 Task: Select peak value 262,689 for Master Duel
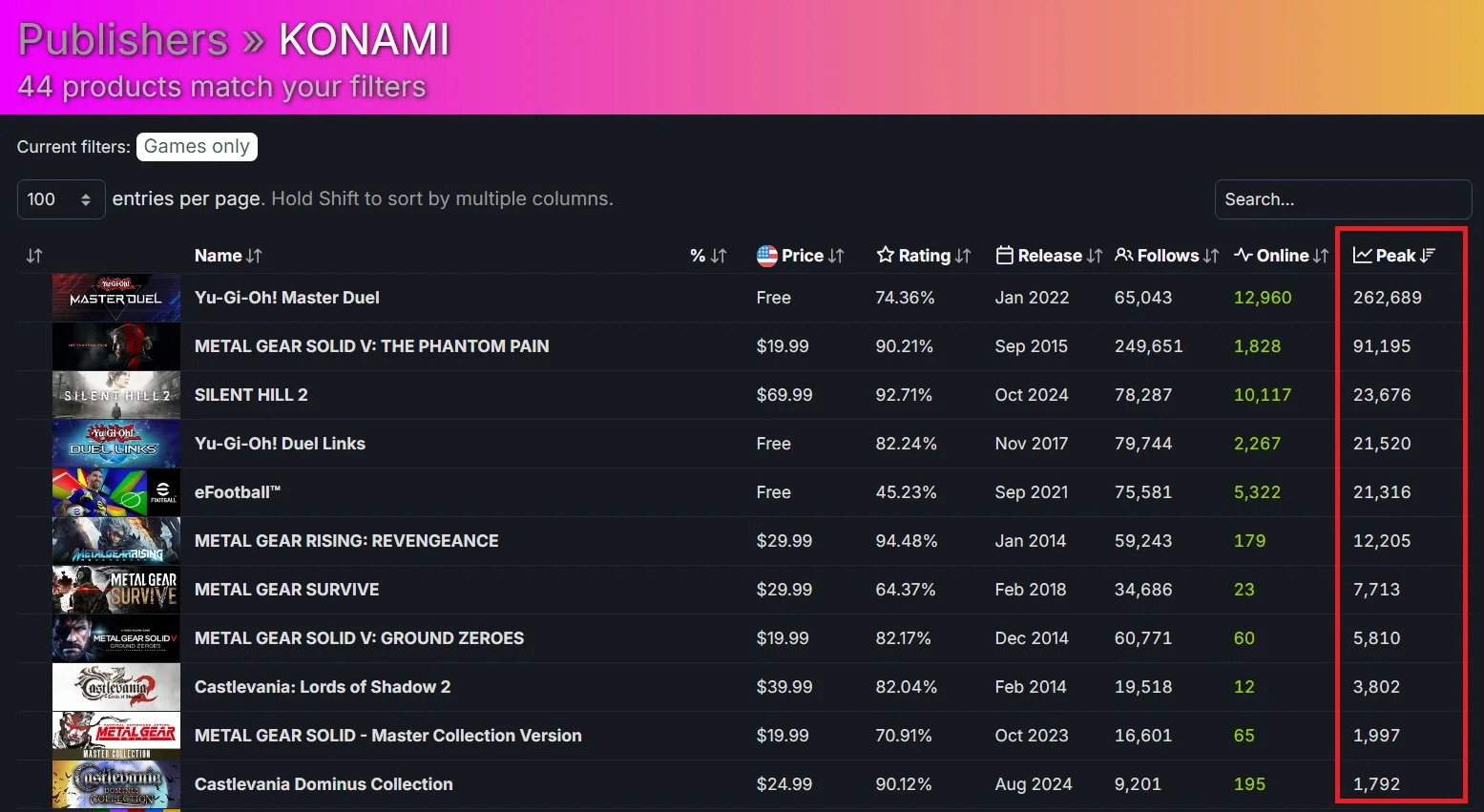[1388, 298]
